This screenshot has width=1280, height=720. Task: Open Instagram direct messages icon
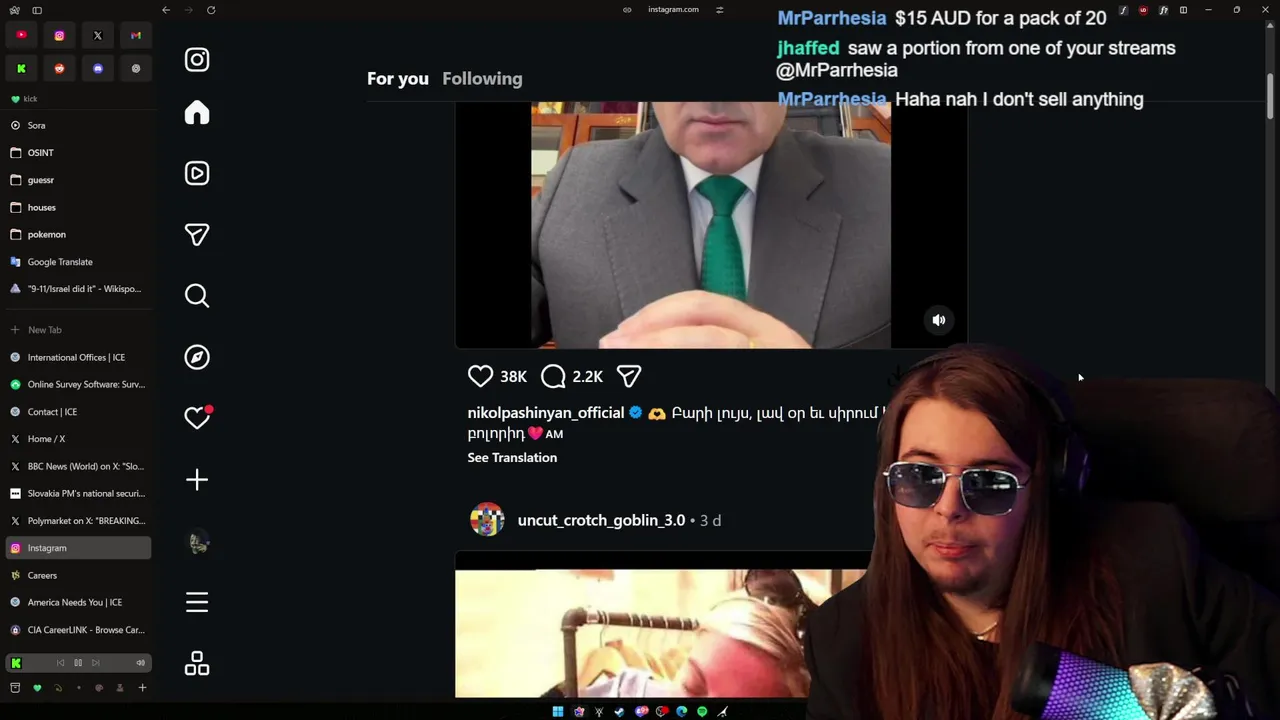point(197,234)
